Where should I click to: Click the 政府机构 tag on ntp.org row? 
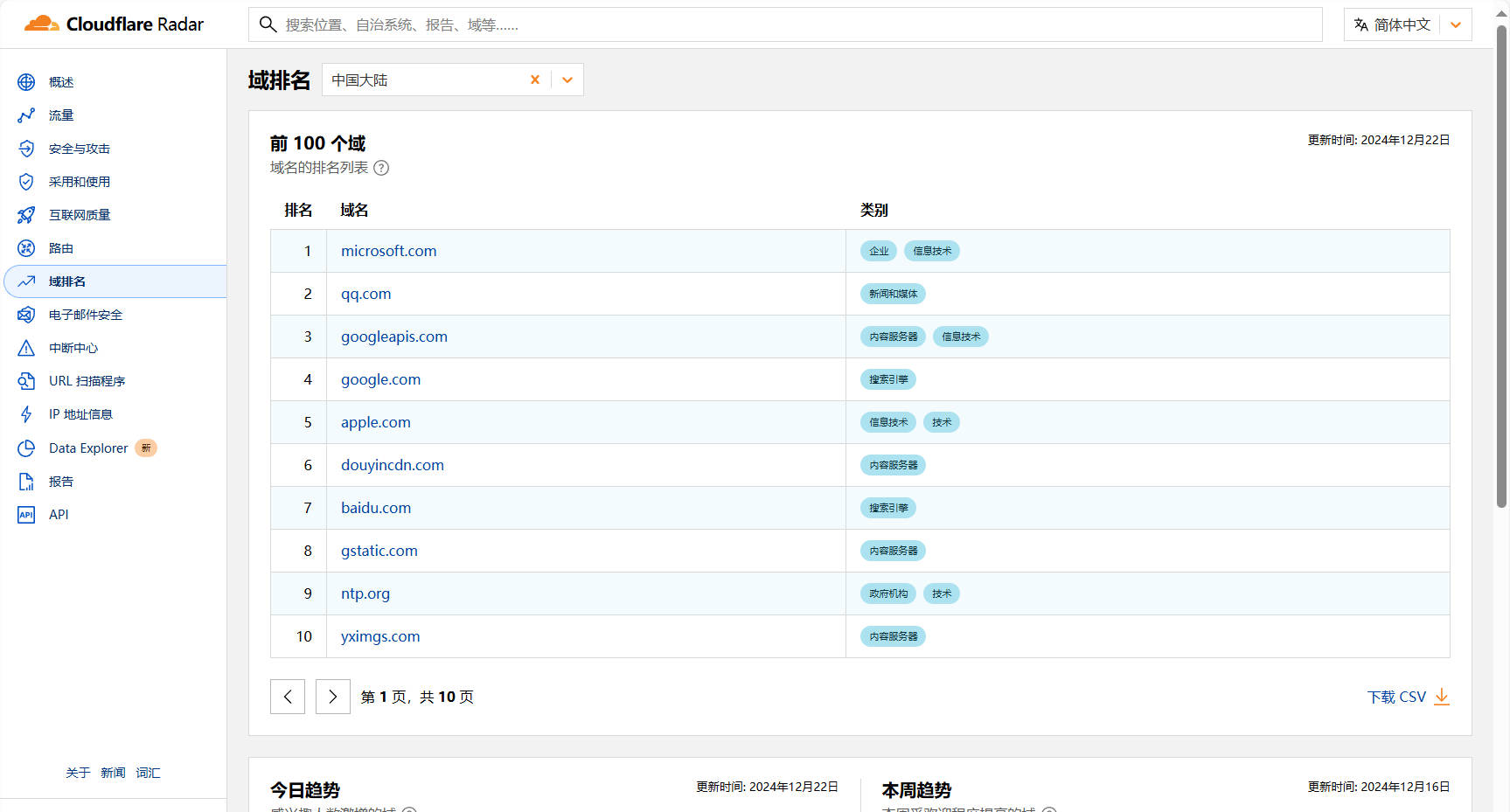click(888, 593)
